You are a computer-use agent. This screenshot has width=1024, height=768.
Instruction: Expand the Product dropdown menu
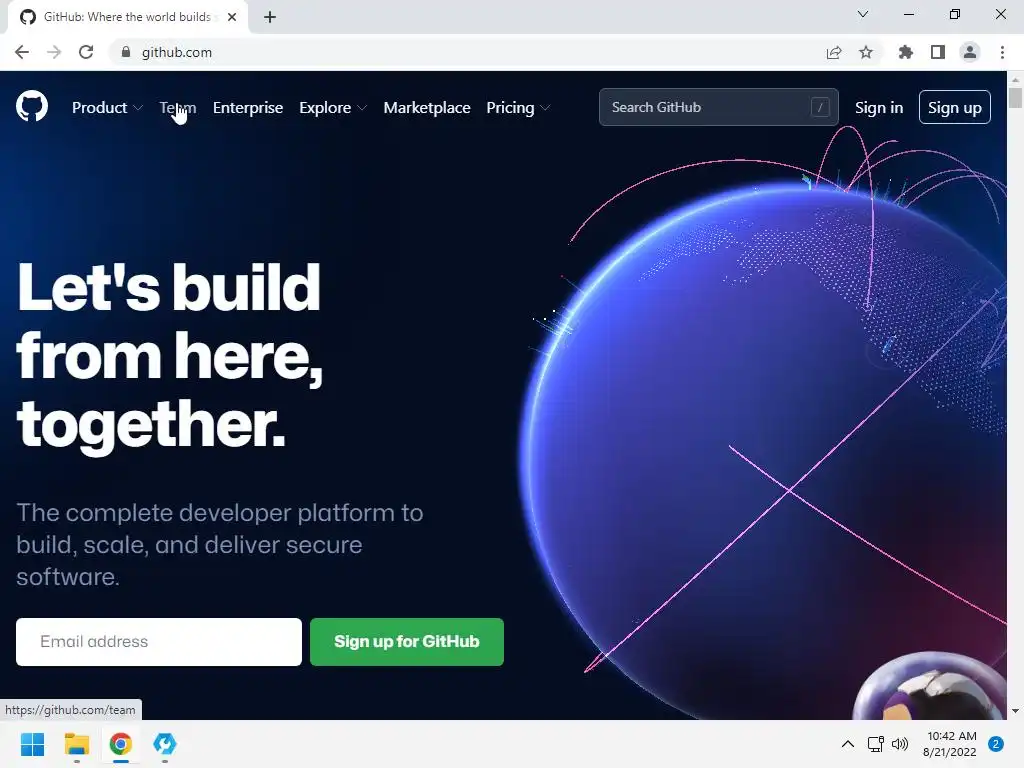[x=107, y=108]
